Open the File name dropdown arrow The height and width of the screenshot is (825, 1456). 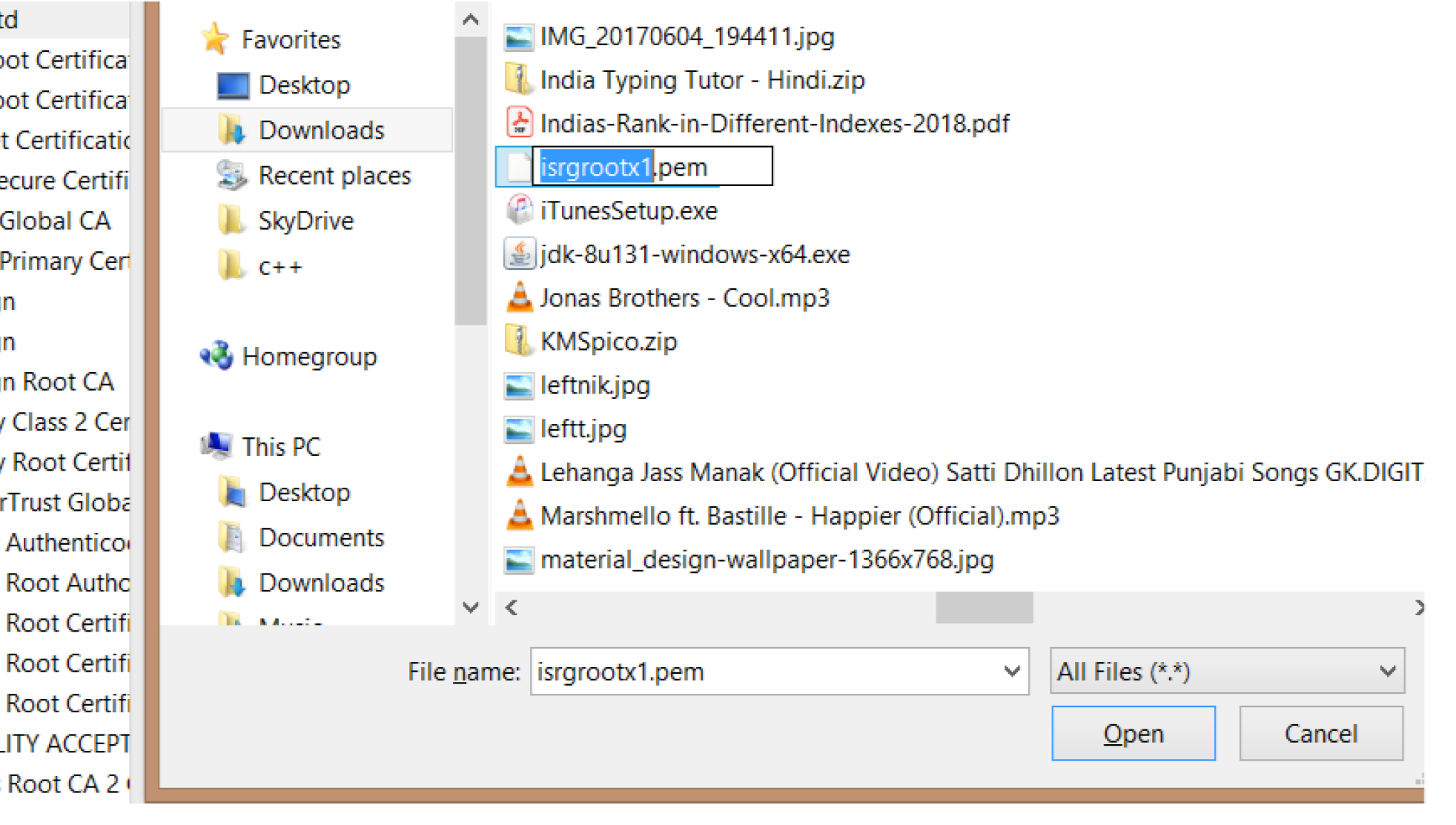coord(1011,672)
